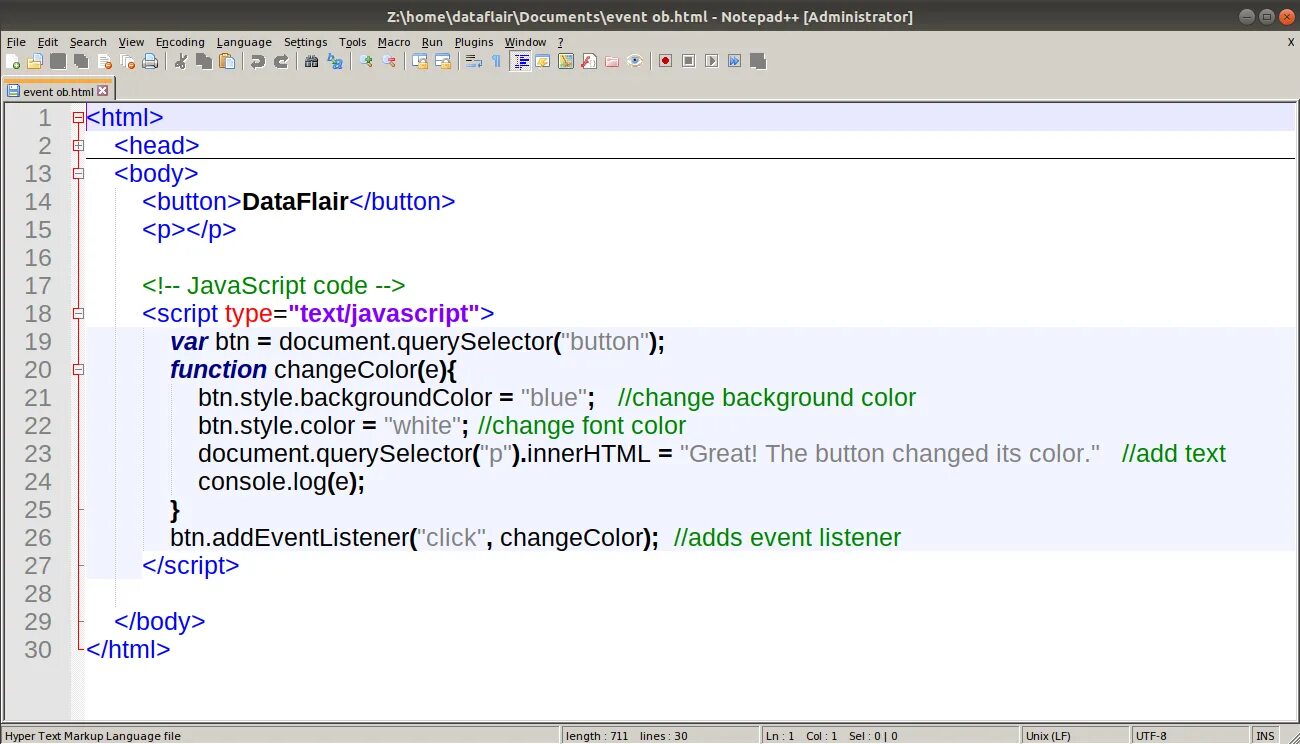Open the Search menu

click(x=88, y=42)
